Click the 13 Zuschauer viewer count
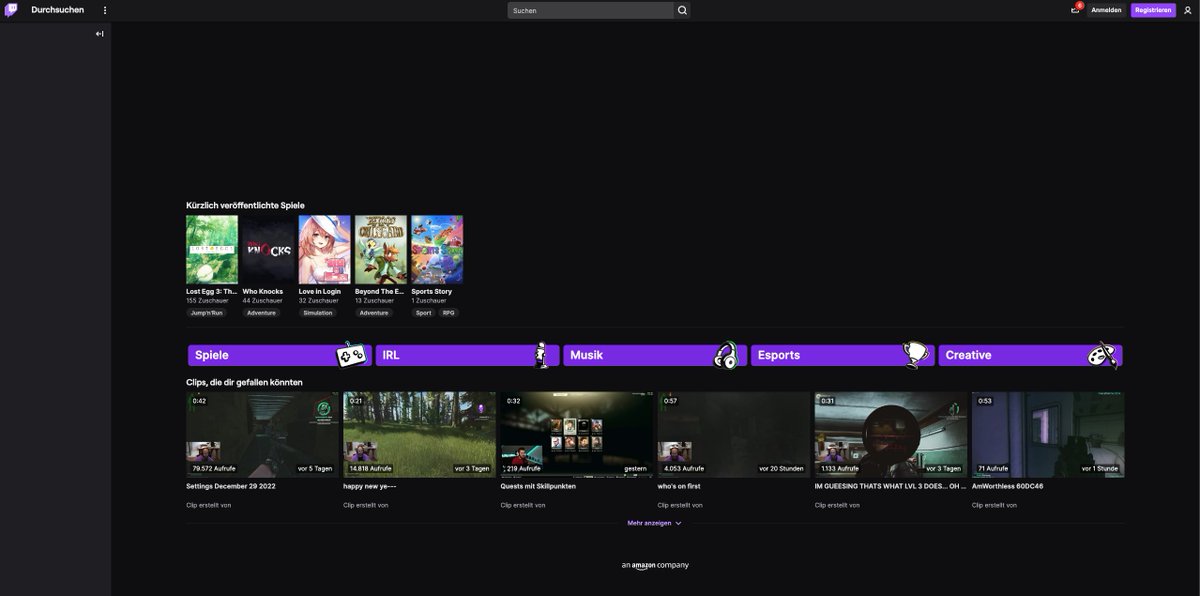The height and width of the screenshot is (596, 1200). pyautogui.click(x=374, y=301)
